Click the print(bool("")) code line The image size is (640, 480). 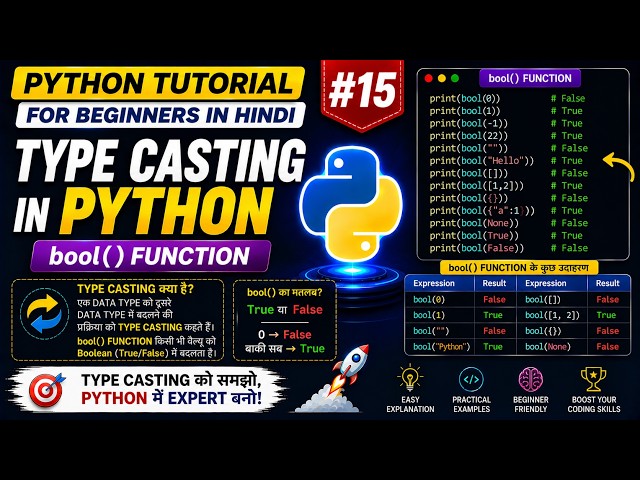[x=469, y=148]
